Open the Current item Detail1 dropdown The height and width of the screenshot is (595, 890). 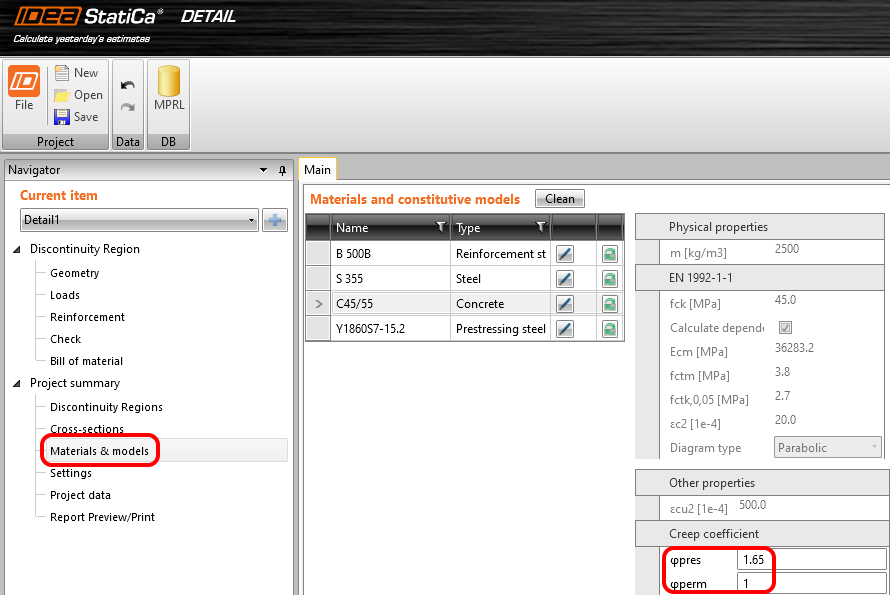point(139,220)
